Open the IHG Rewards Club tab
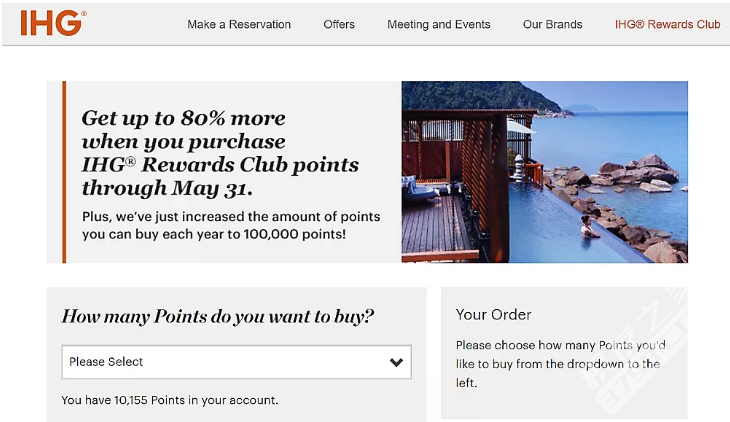 click(x=667, y=24)
